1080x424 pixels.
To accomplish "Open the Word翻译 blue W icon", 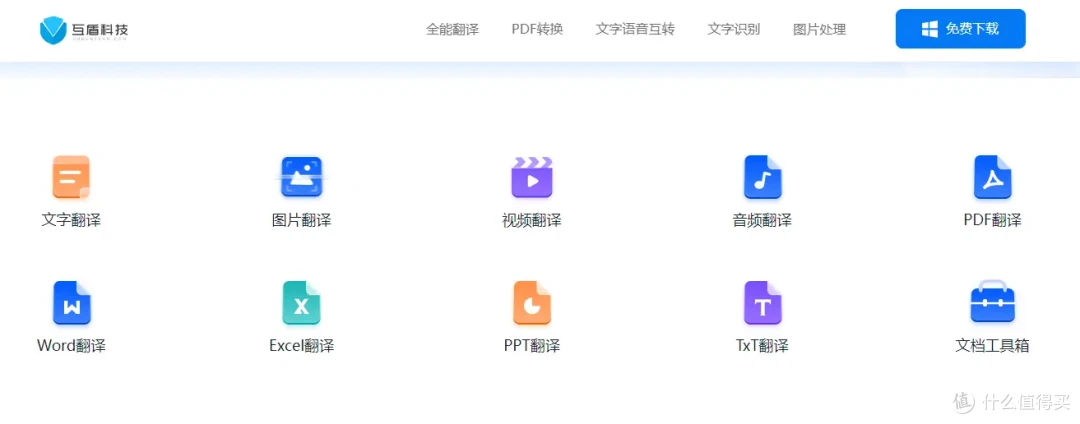I will (x=72, y=303).
